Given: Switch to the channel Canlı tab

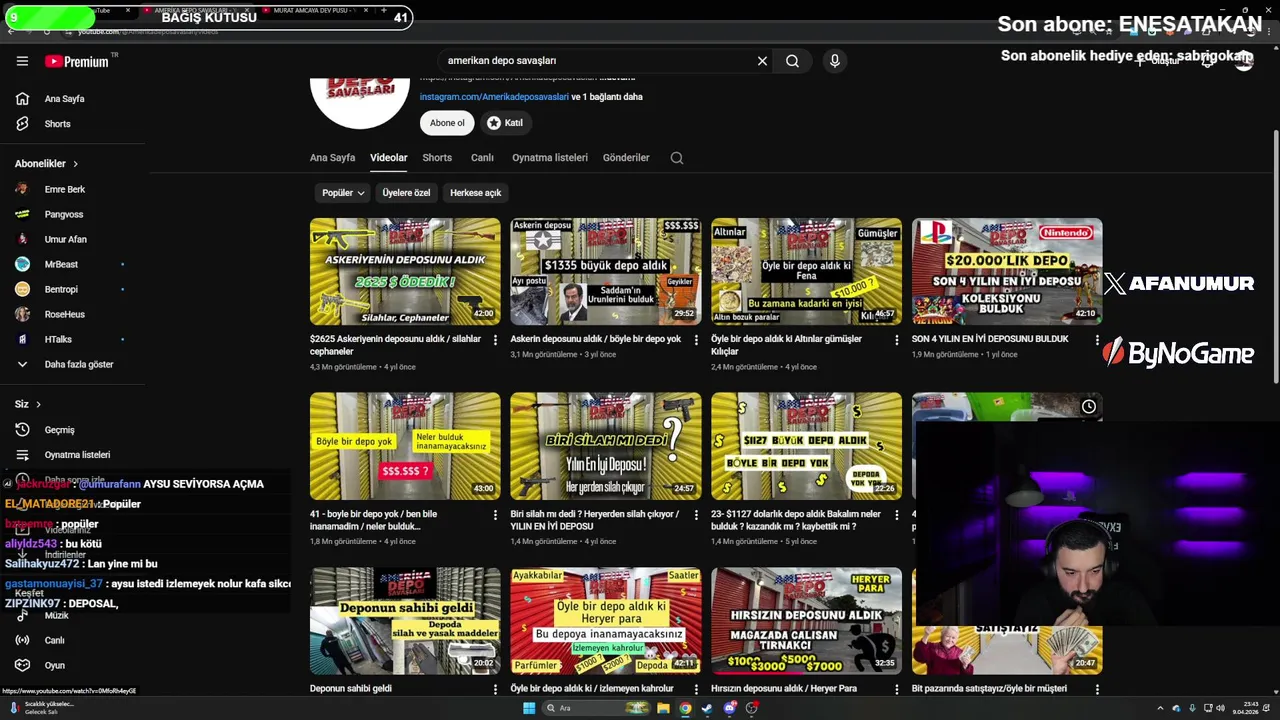Looking at the screenshot, I should point(482,158).
